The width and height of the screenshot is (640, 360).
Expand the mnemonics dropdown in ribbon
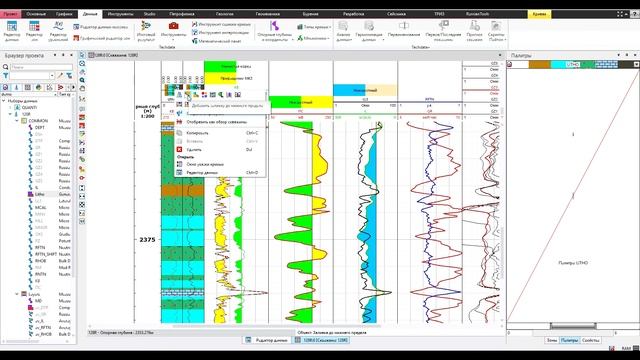tap(313, 38)
